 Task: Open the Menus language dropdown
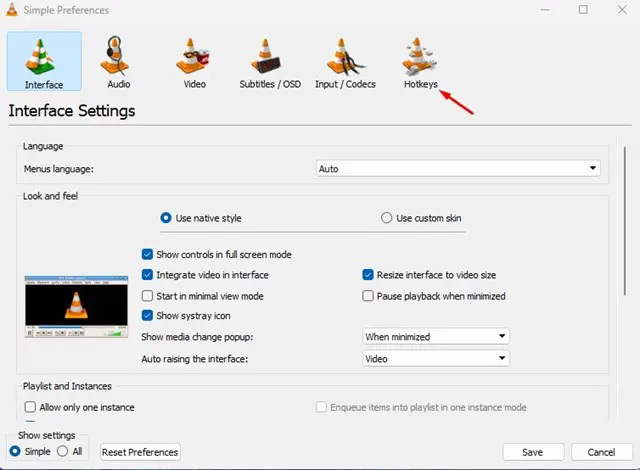tap(458, 168)
